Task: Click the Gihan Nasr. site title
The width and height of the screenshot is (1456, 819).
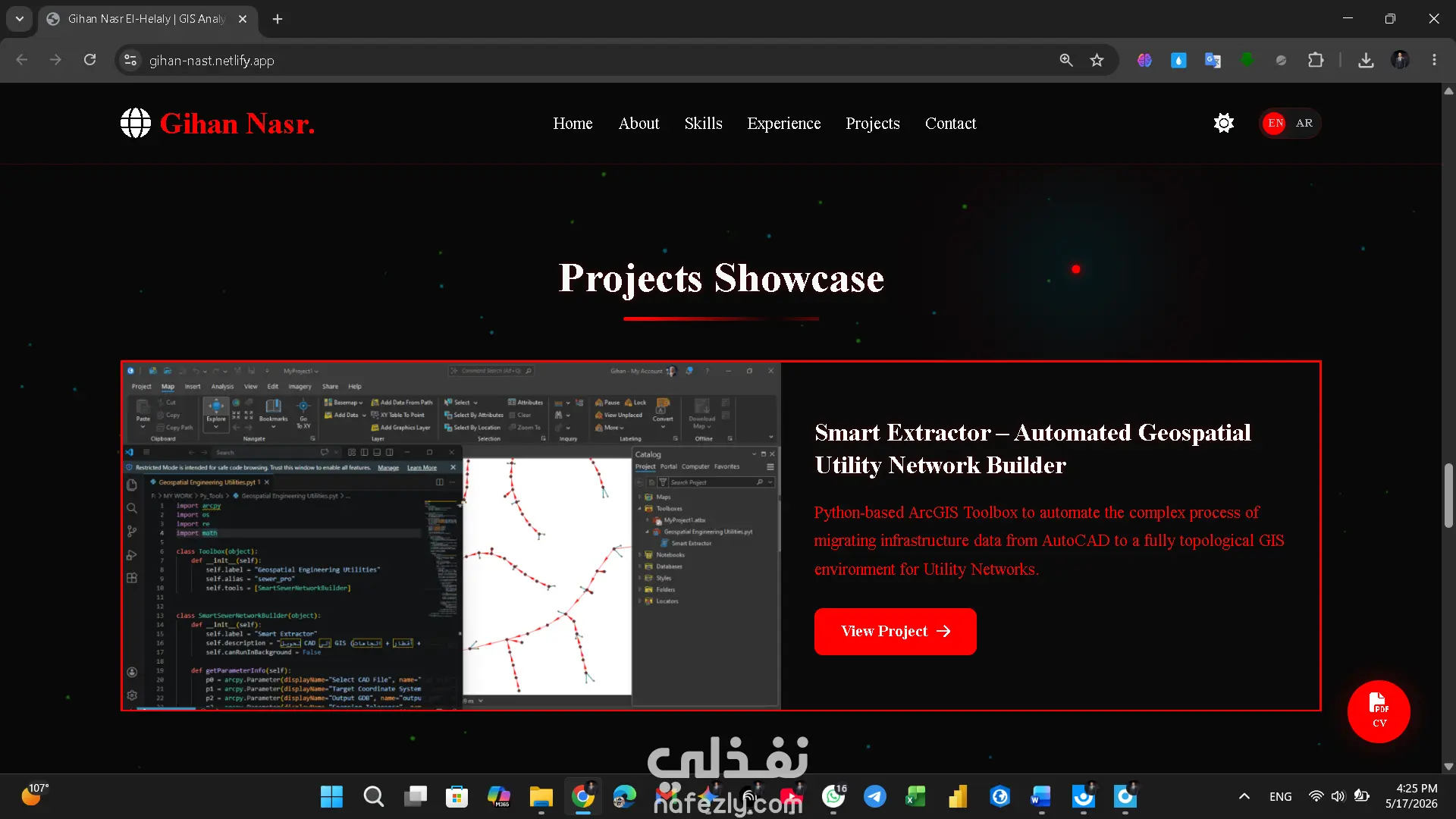Action: (x=237, y=124)
